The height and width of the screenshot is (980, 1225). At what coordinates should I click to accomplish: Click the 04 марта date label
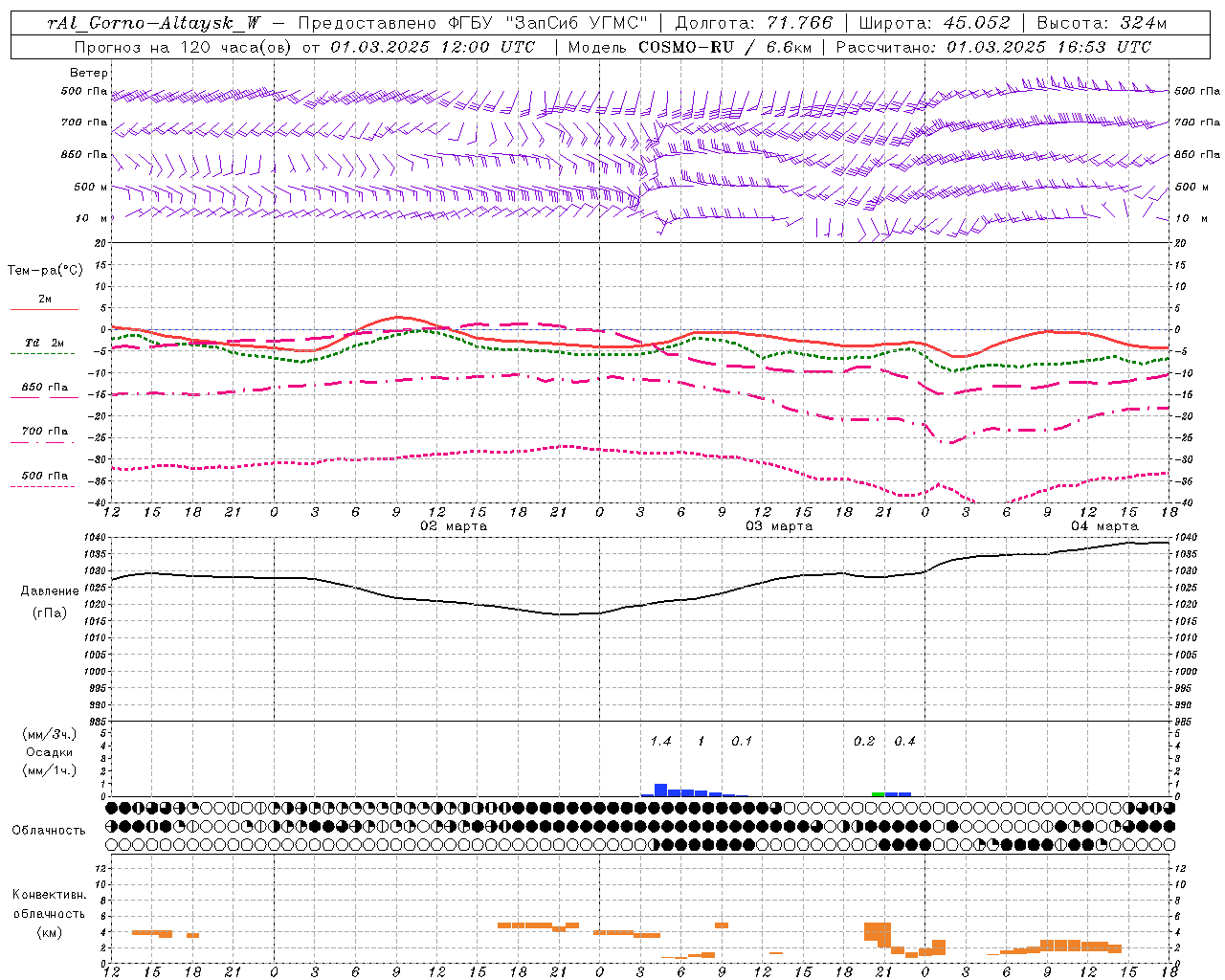pos(1104,526)
